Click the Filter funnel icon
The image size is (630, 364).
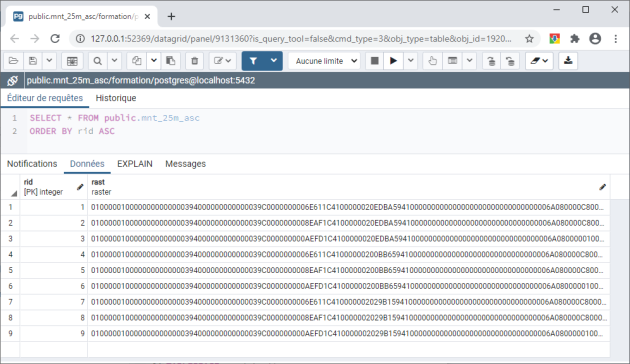(x=253, y=61)
